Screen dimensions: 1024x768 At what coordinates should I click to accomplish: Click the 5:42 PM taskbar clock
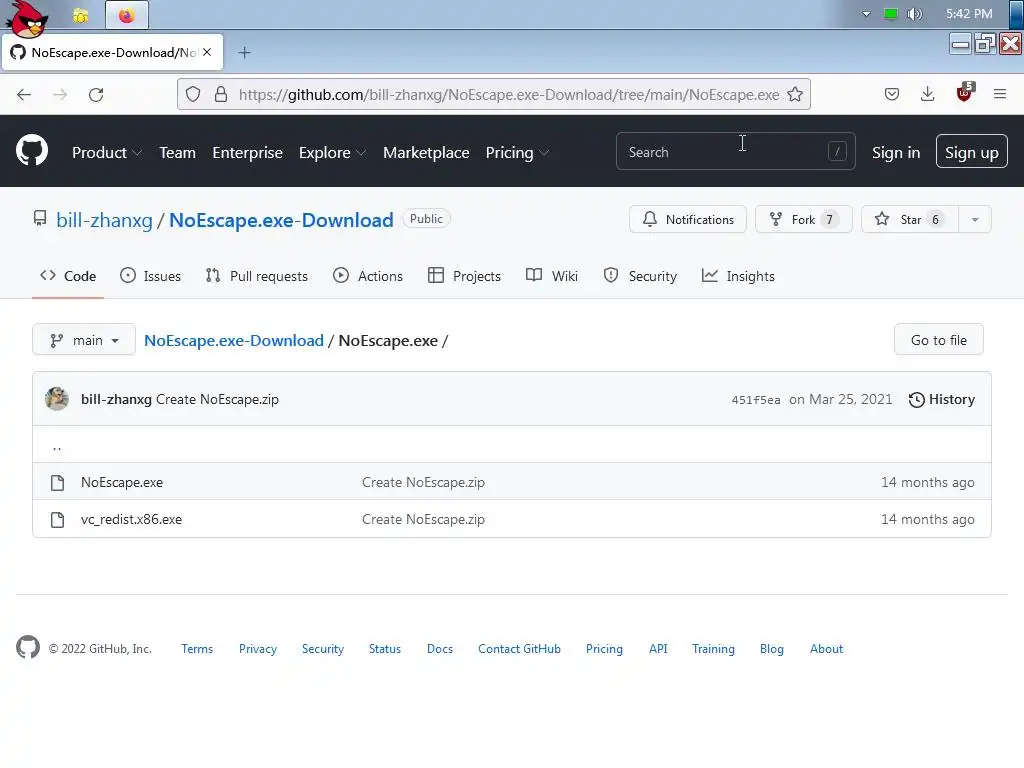click(969, 14)
